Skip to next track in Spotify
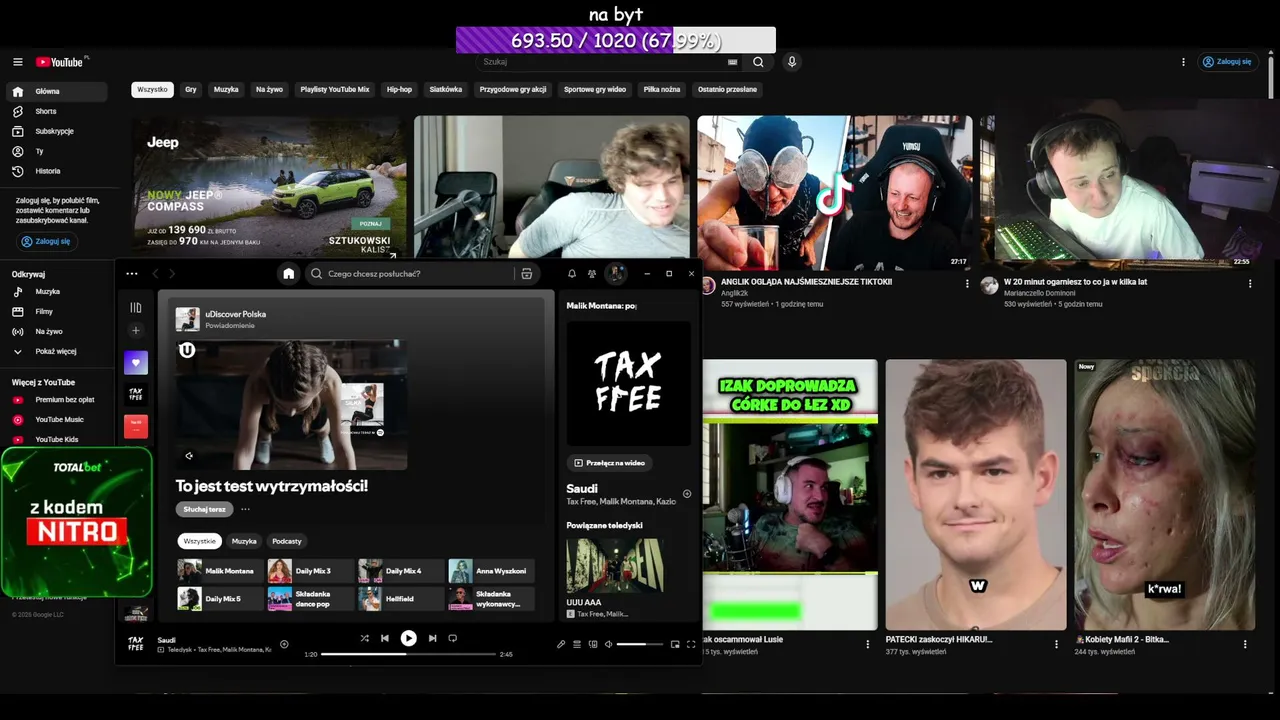The width and height of the screenshot is (1280, 720). click(432, 638)
